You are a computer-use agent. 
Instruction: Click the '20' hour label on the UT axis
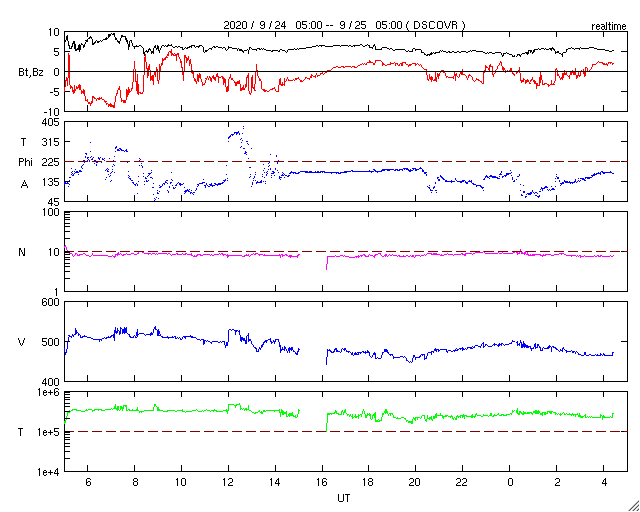coord(416,483)
